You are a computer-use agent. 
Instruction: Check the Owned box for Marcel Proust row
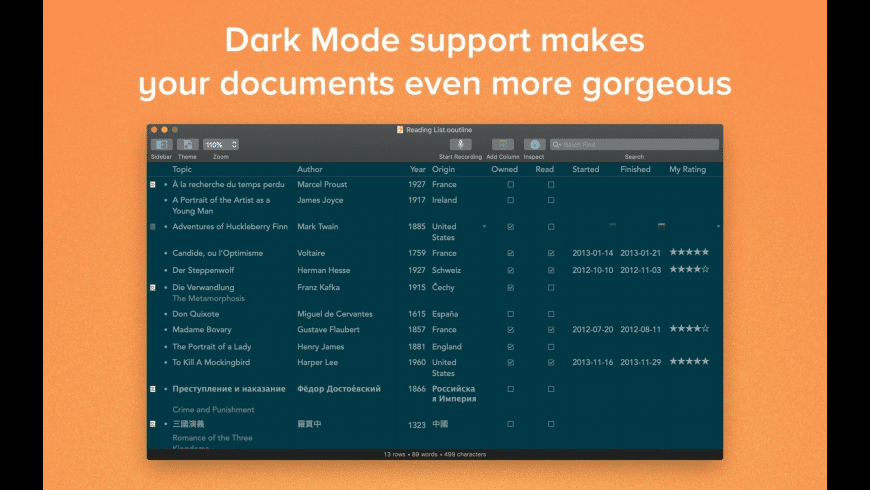pyautogui.click(x=510, y=184)
